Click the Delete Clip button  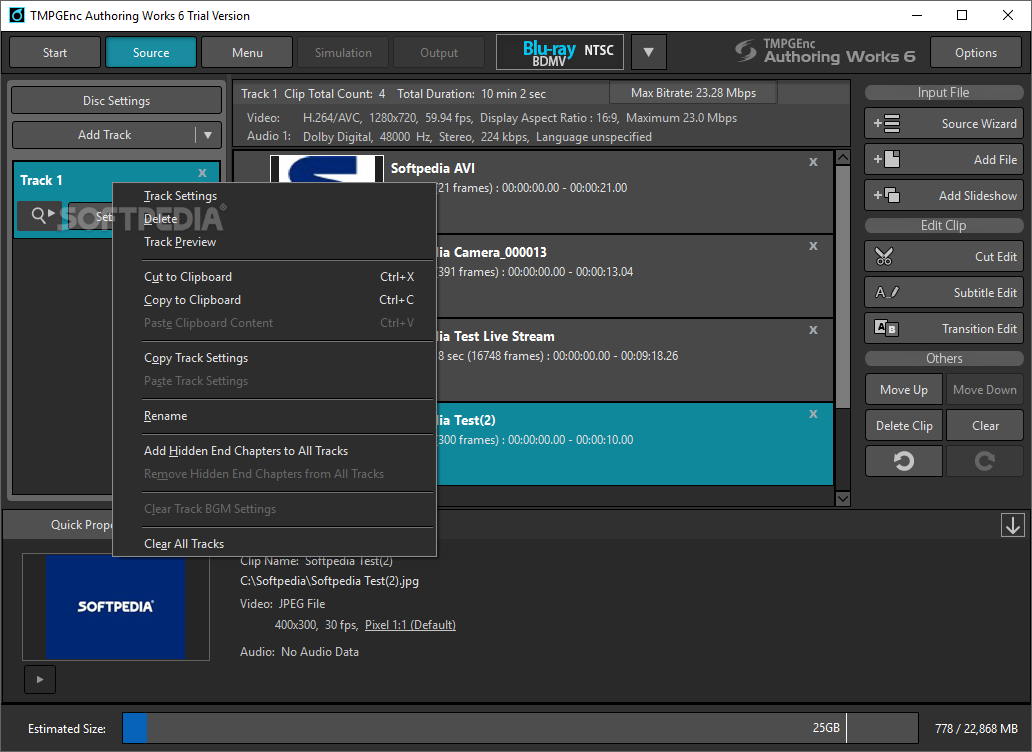pos(904,426)
